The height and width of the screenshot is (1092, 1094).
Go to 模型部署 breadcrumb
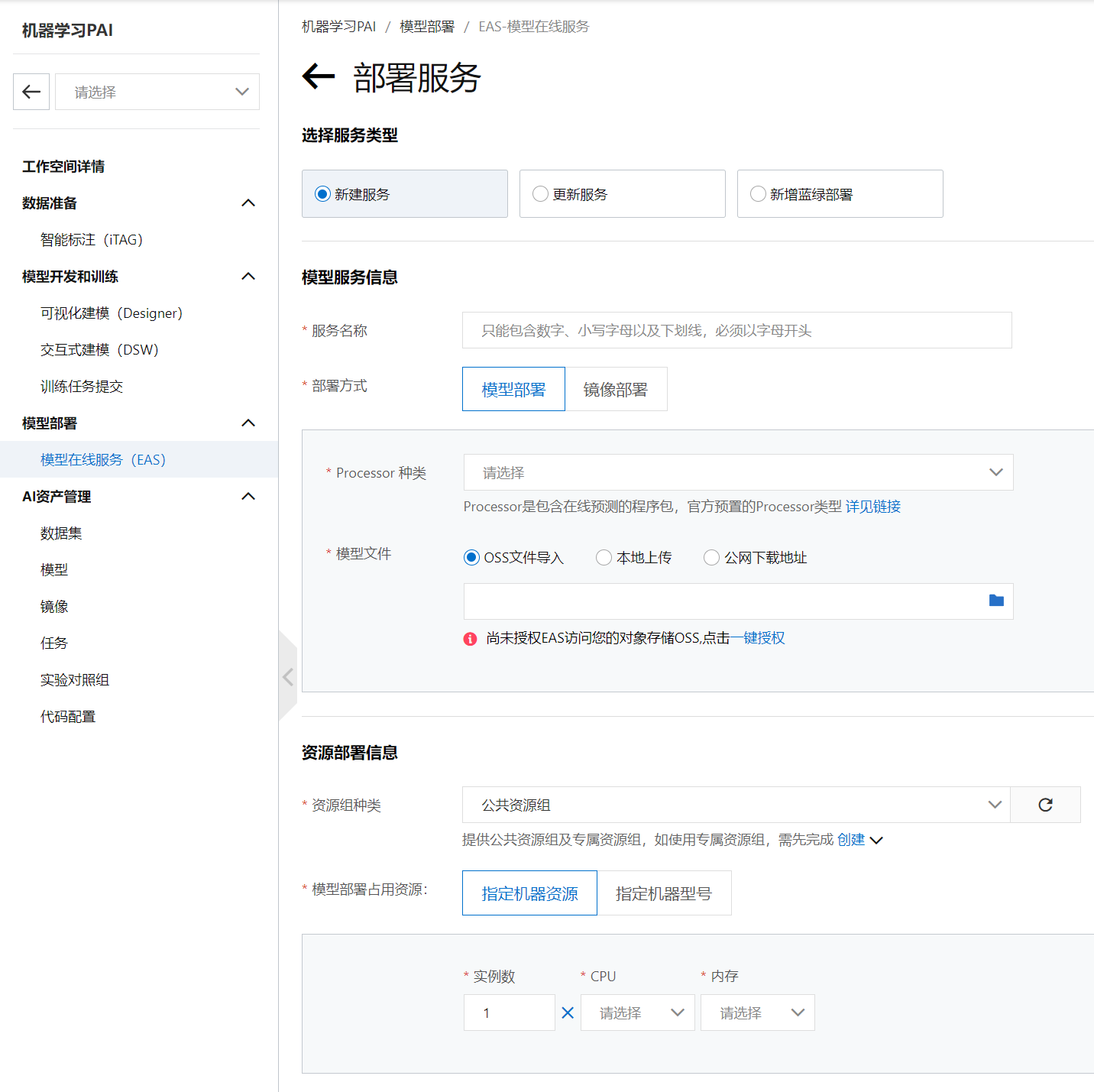427,27
